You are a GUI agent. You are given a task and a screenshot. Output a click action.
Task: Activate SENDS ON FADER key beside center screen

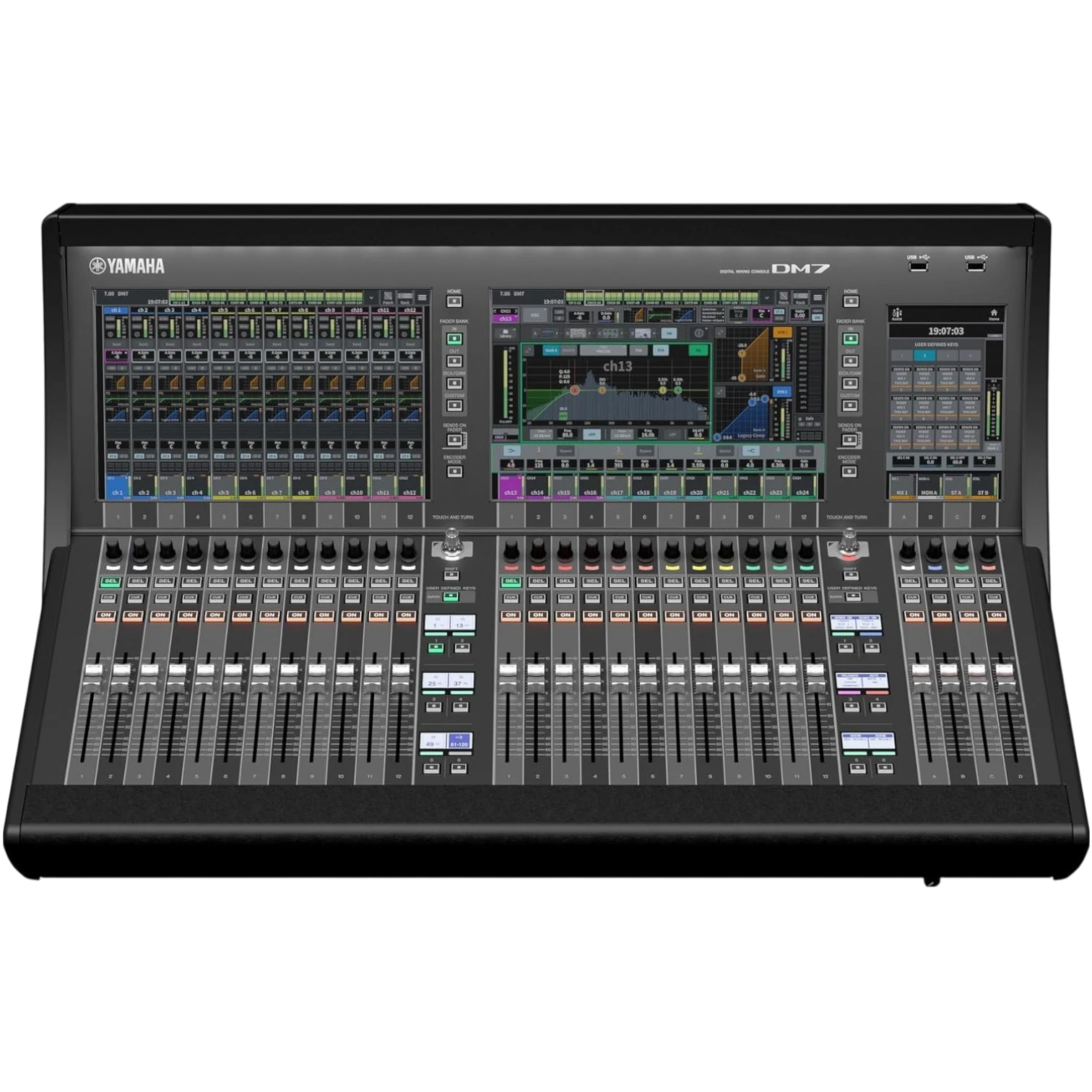[x=849, y=440]
